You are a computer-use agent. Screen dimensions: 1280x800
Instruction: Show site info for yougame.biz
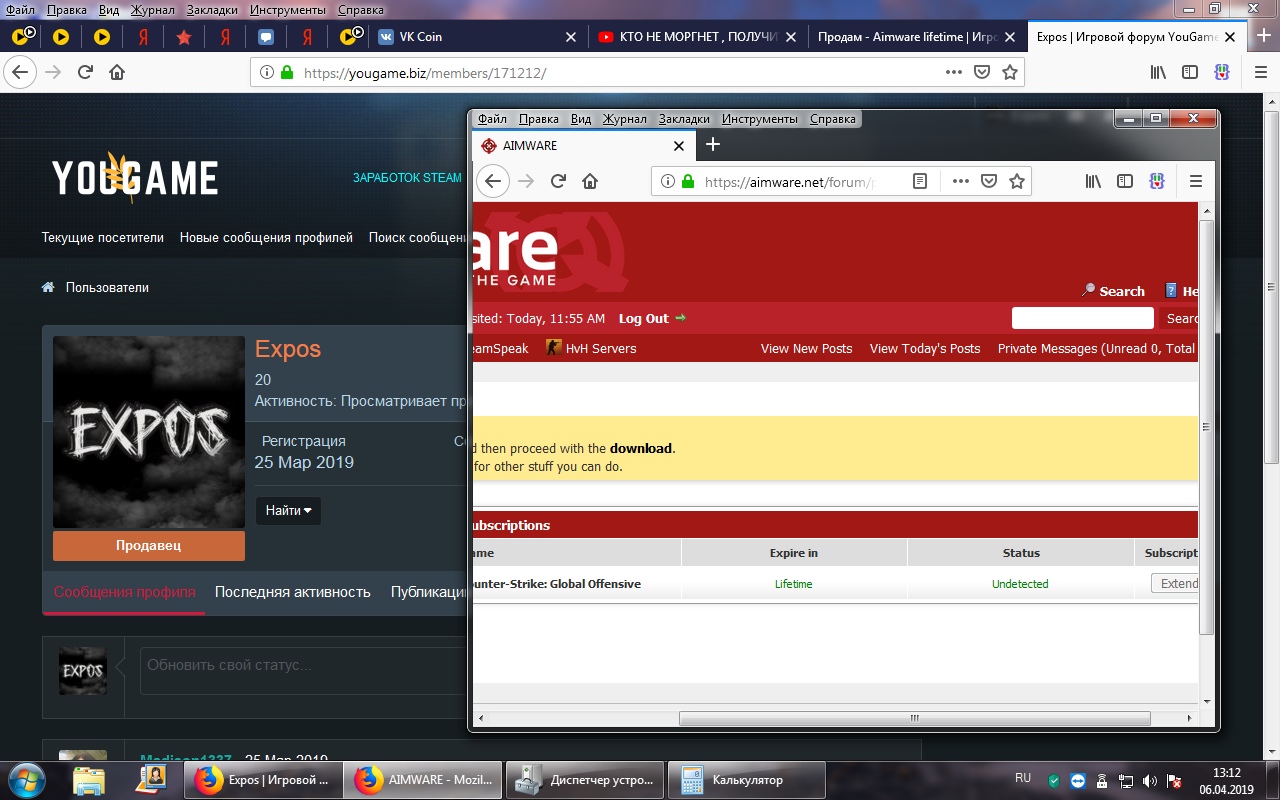click(x=266, y=72)
